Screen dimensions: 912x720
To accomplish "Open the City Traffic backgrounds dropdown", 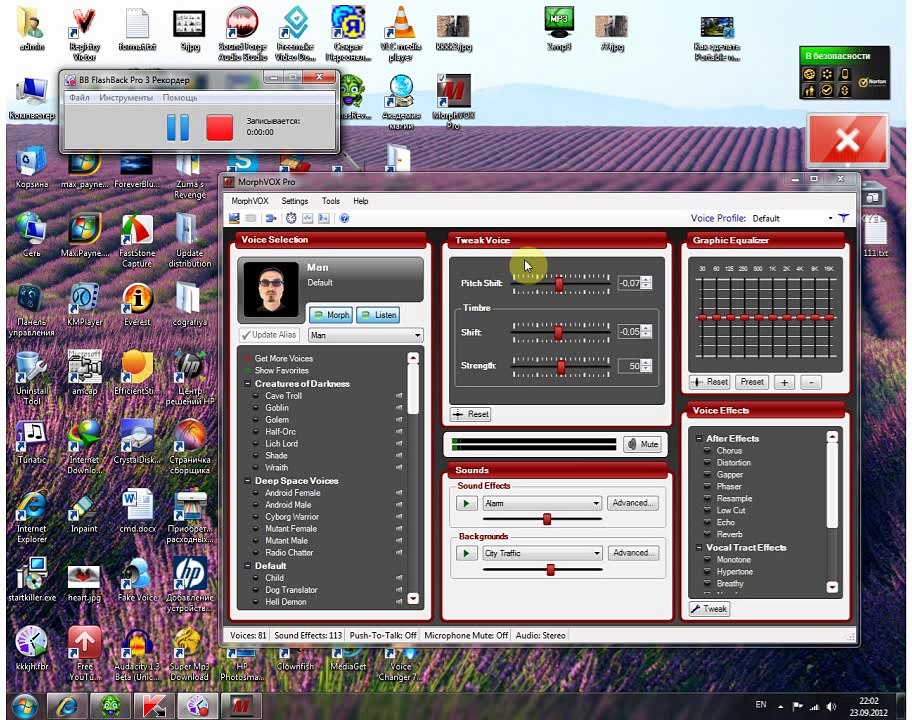I will point(596,553).
